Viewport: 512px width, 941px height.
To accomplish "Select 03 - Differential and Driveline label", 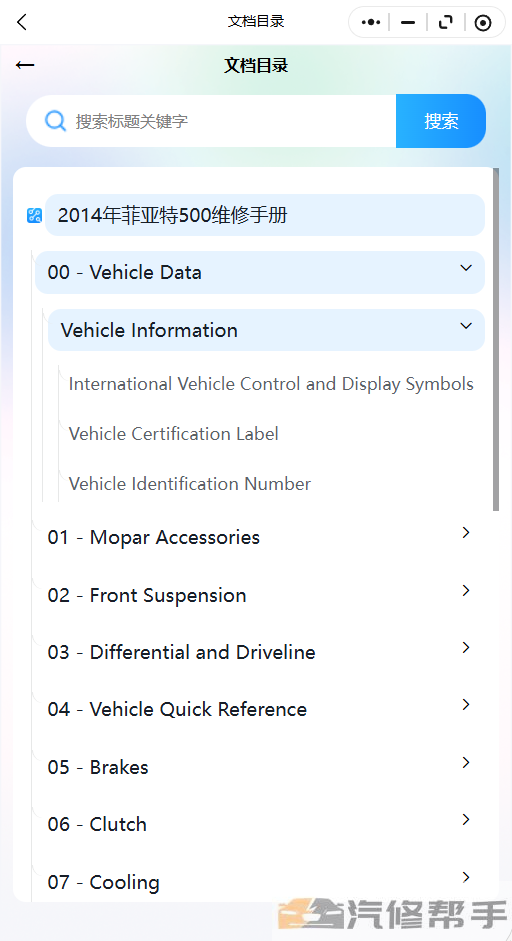I will pyautogui.click(x=181, y=652).
